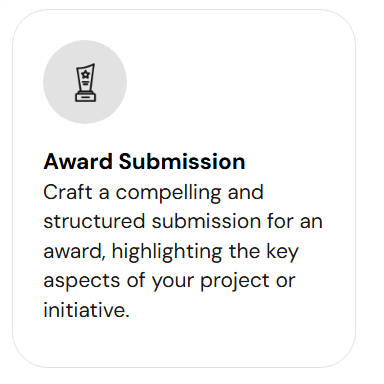
Task: Click the word "initiative." in the description
Action: click(86, 310)
